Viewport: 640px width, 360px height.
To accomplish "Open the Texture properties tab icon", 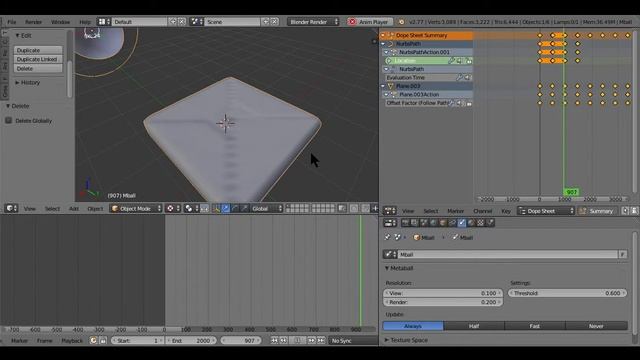I will coord(480,223).
